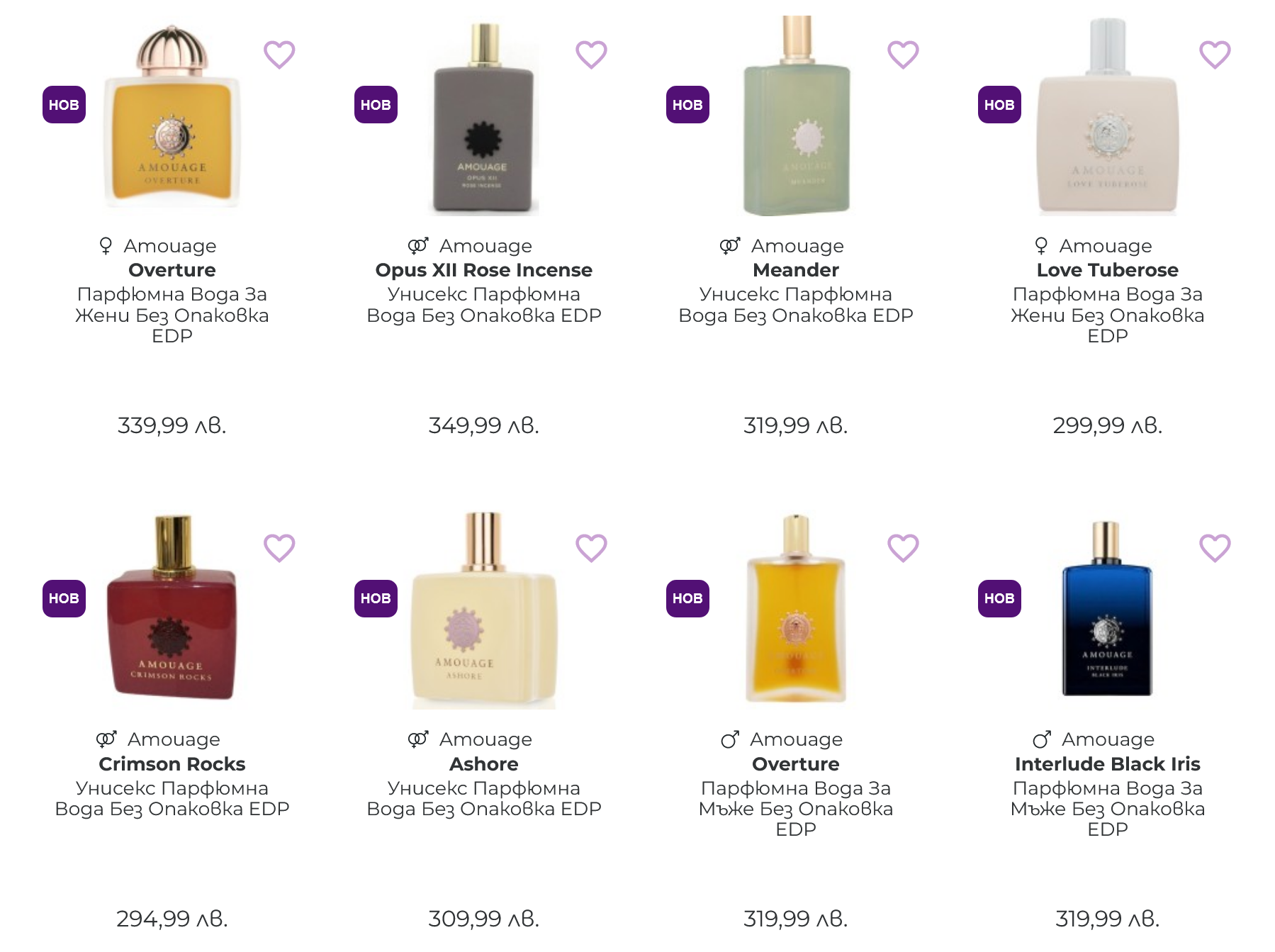Toggle wishlist heart for Opus XII Rose Incense

(x=591, y=55)
